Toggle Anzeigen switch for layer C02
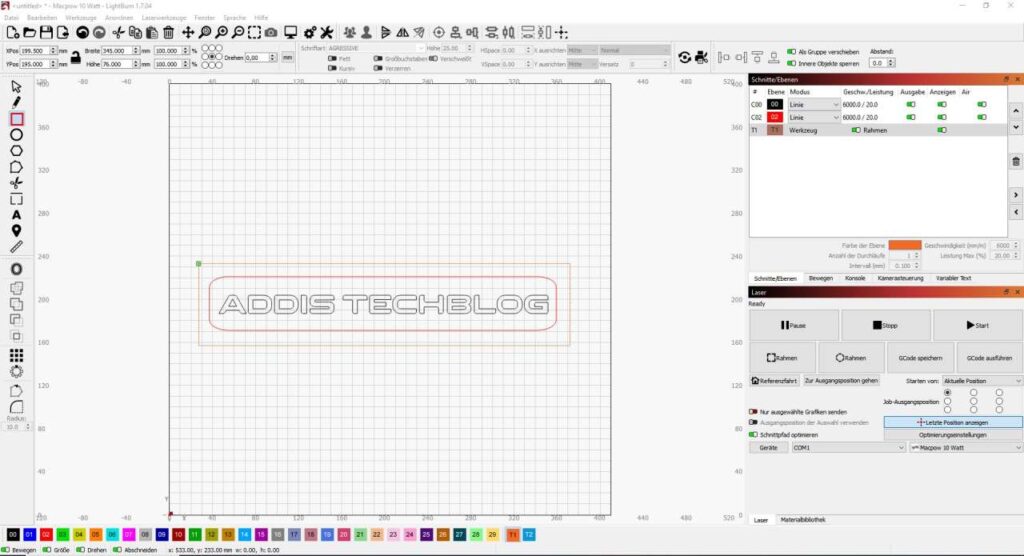This screenshot has height=556, width=1024. [x=942, y=118]
